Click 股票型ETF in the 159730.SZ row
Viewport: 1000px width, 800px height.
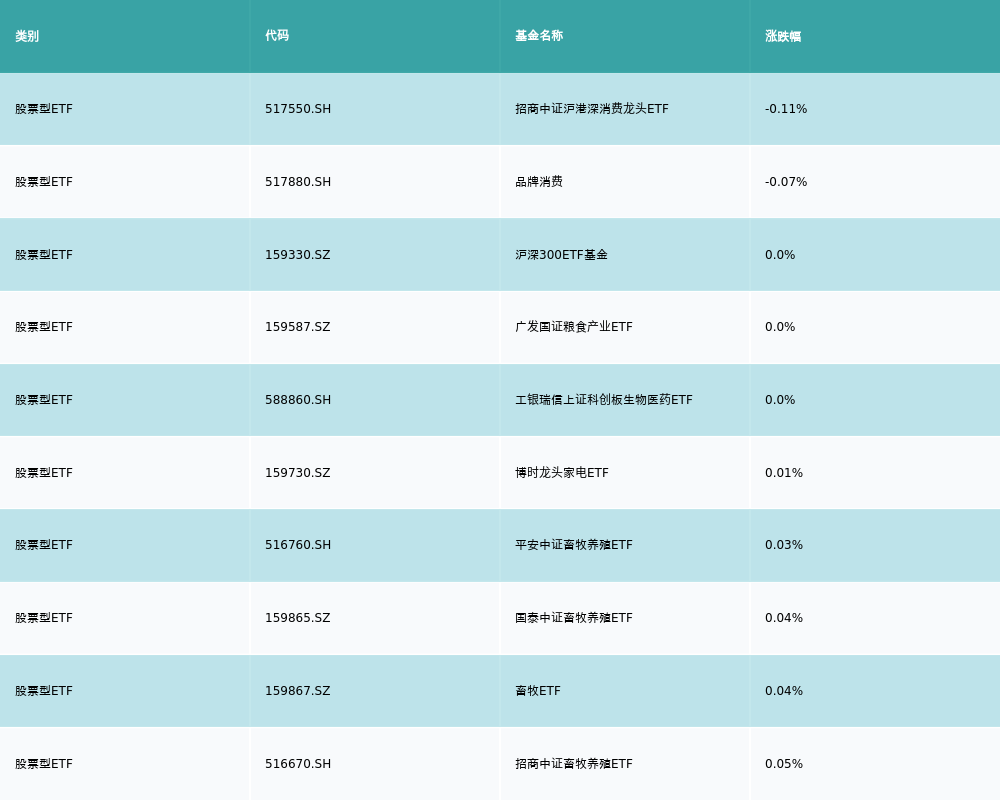44,473
